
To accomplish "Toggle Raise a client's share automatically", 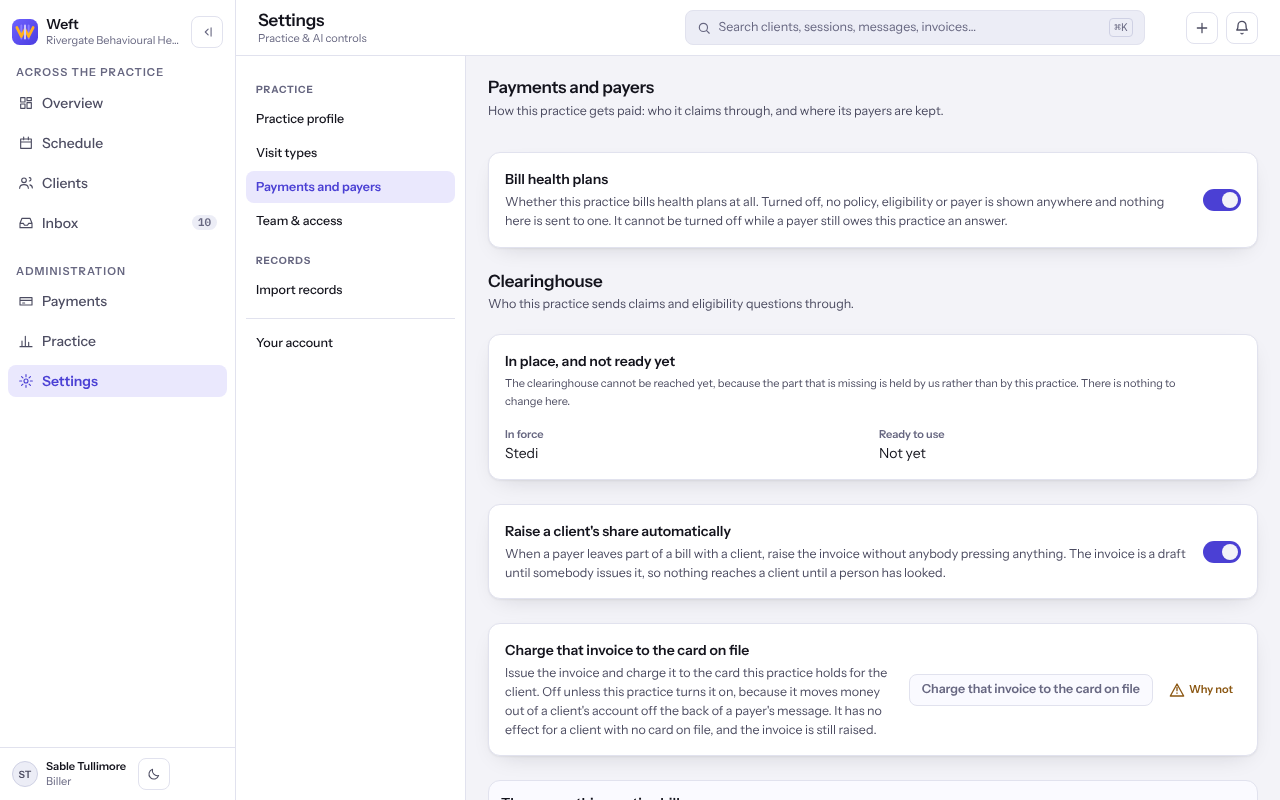I will click(x=1222, y=552).
